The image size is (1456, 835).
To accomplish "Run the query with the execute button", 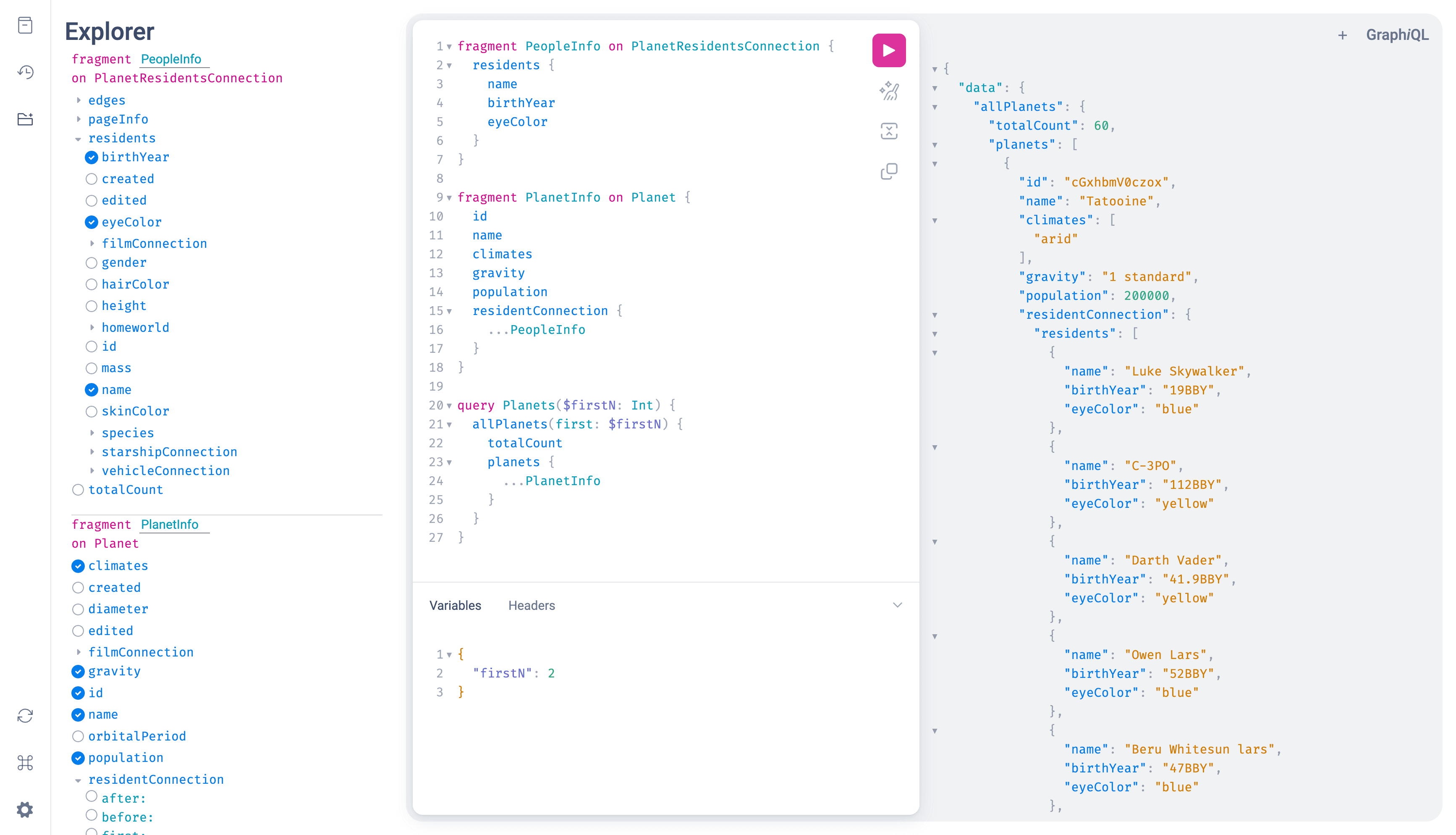I will pos(888,50).
